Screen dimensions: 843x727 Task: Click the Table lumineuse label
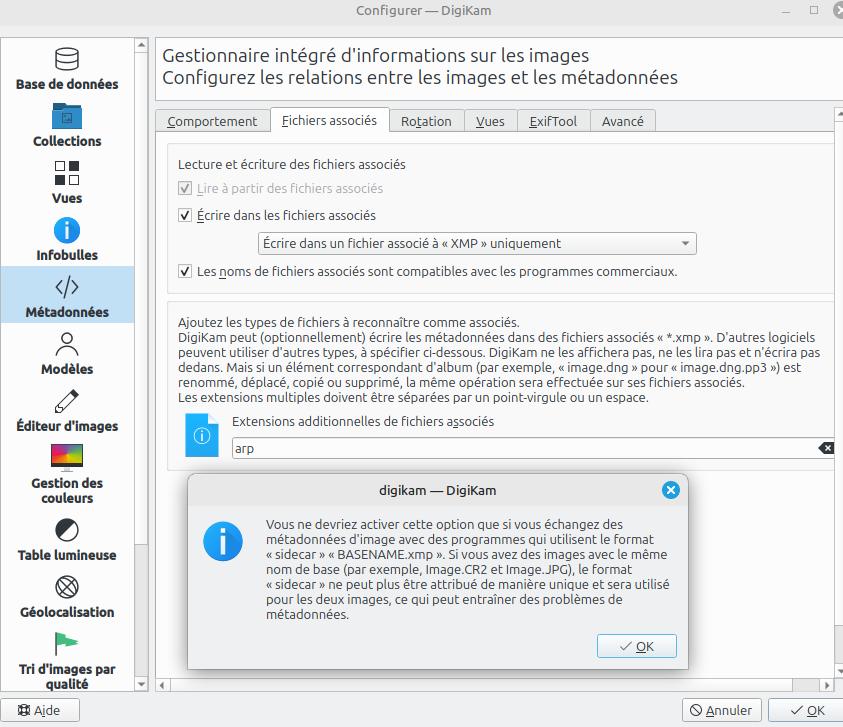67,555
